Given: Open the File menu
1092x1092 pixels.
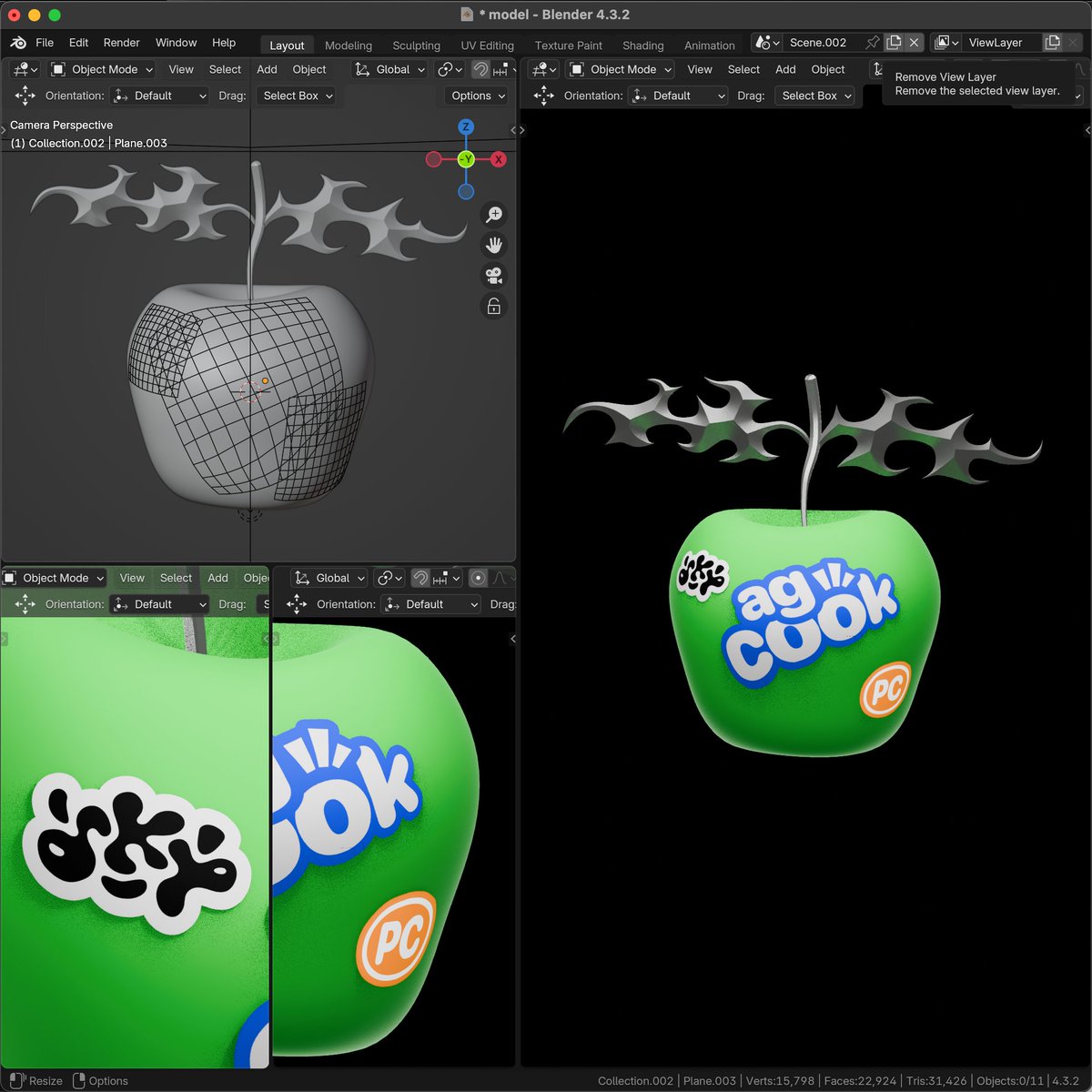Looking at the screenshot, I should [45, 43].
